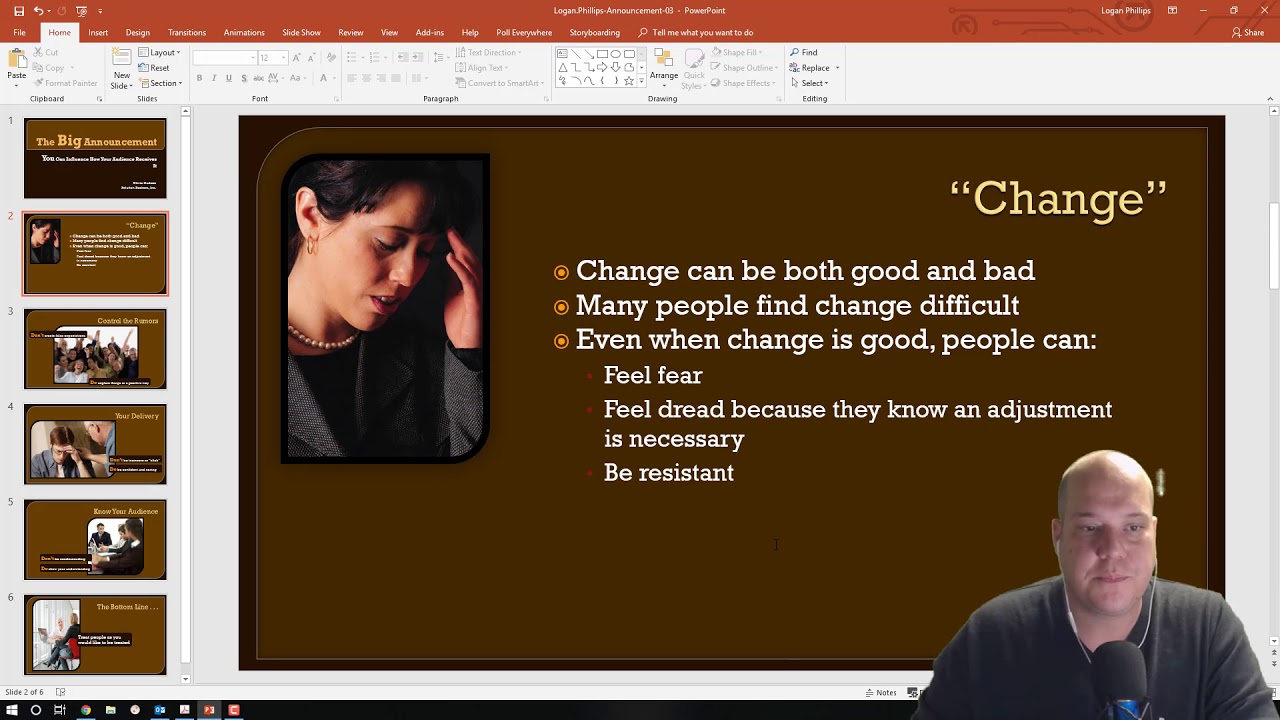Select the straight line shape
Image resolution: width=1280 pixels, height=720 pixels.
click(x=576, y=54)
